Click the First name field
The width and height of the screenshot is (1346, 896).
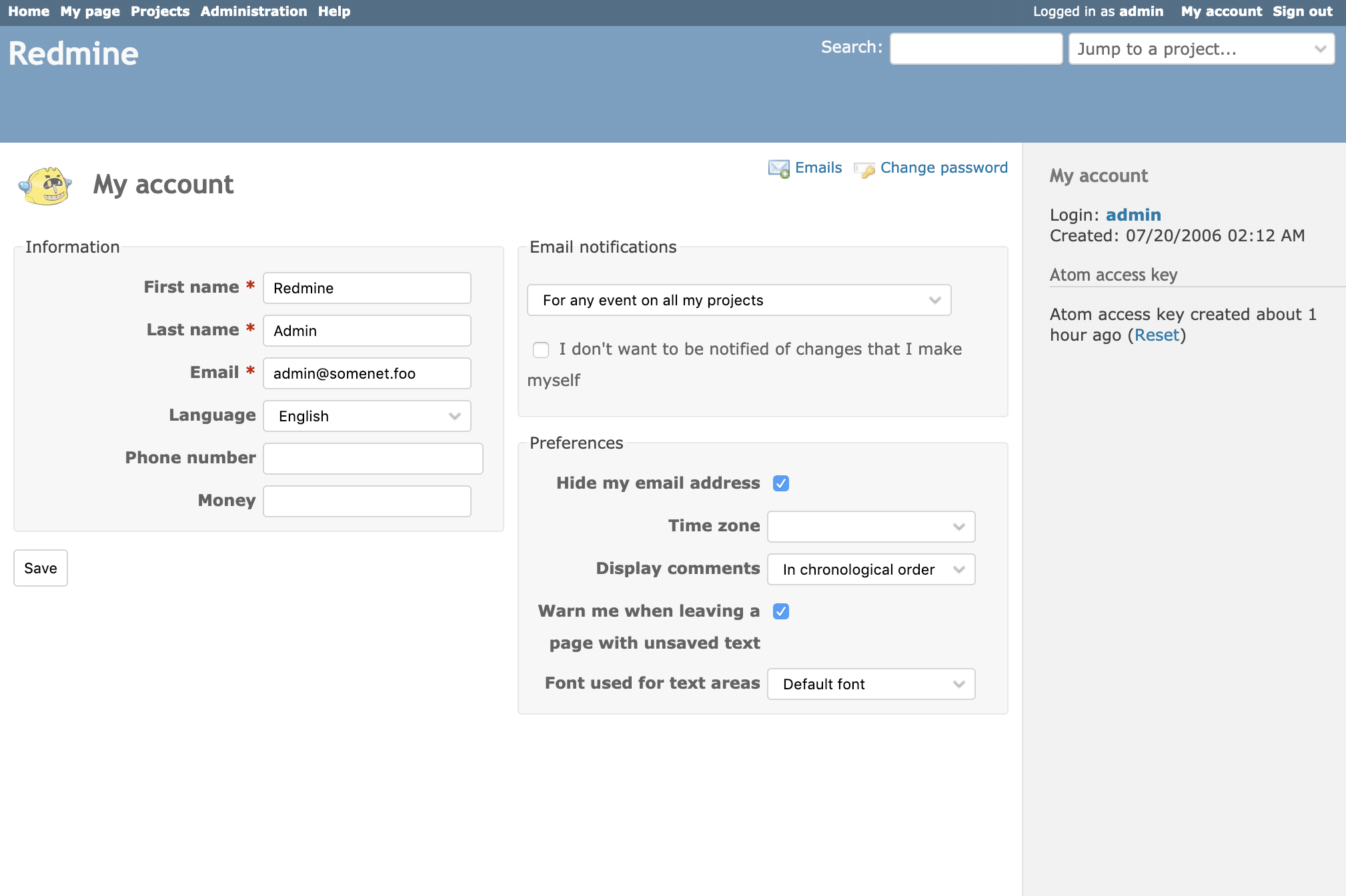[367, 288]
